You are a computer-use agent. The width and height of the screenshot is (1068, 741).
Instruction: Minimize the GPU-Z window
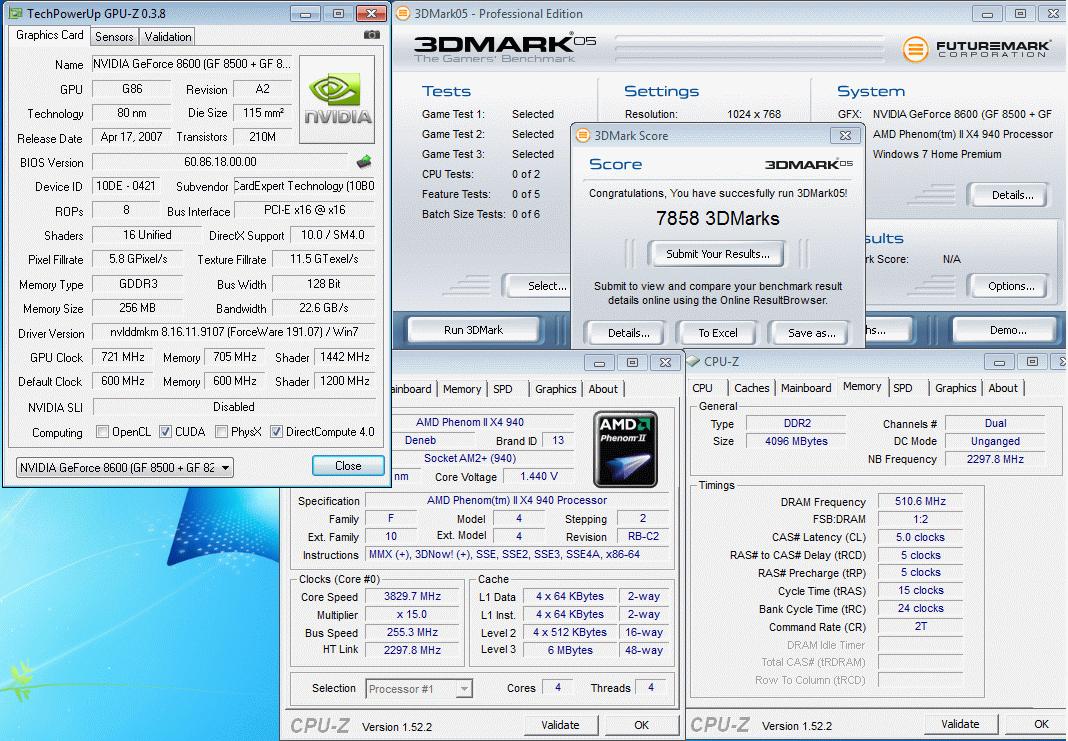306,14
